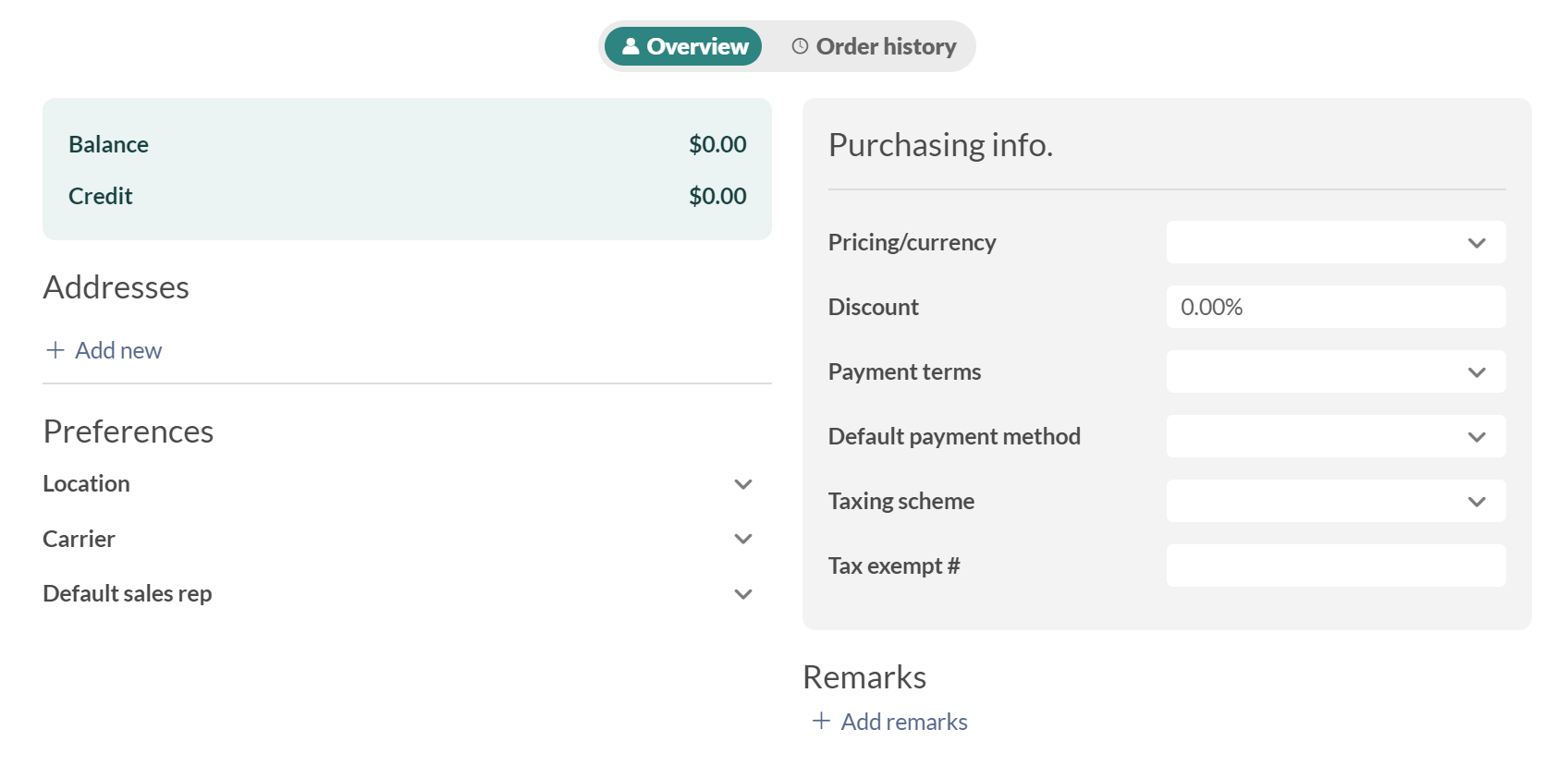Switch to the Overview tab
The width and height of the screenshot is (1568, 766).
point(683,46)
